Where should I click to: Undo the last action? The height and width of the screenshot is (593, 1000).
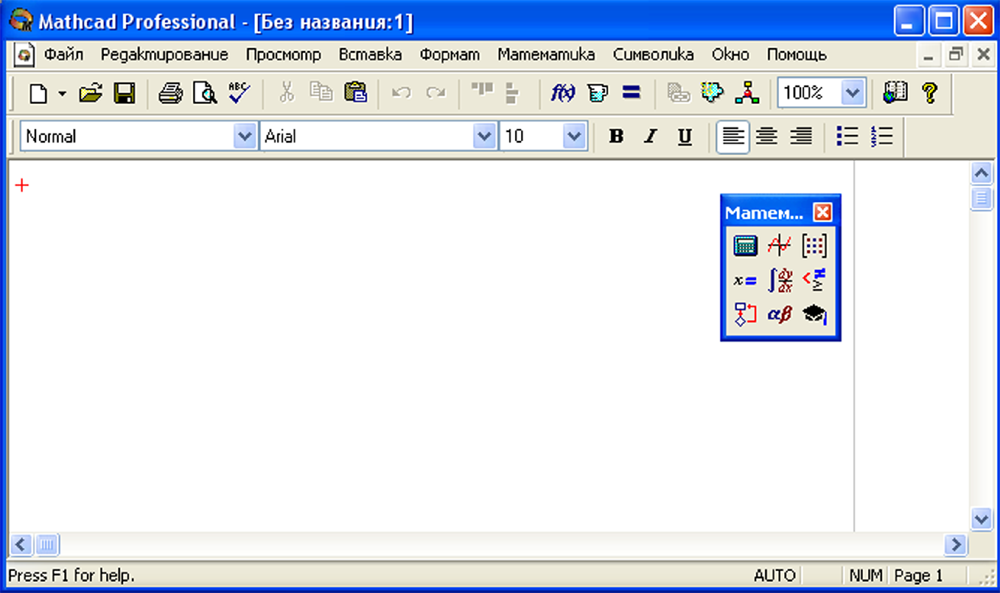[401, 93]
